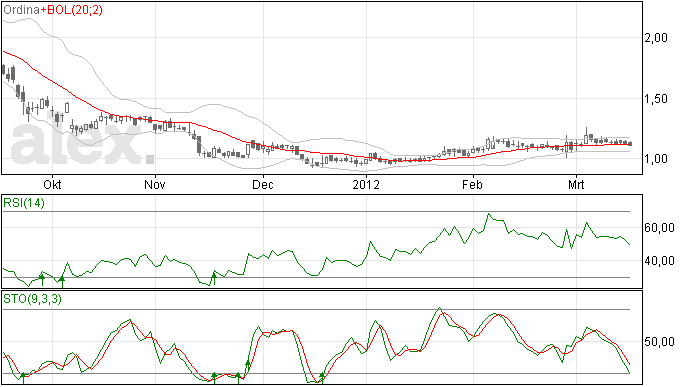Click the RSI green buy arrow in mid-November
690x387 pixels.
pyautogui.click(x=214, y=279)
